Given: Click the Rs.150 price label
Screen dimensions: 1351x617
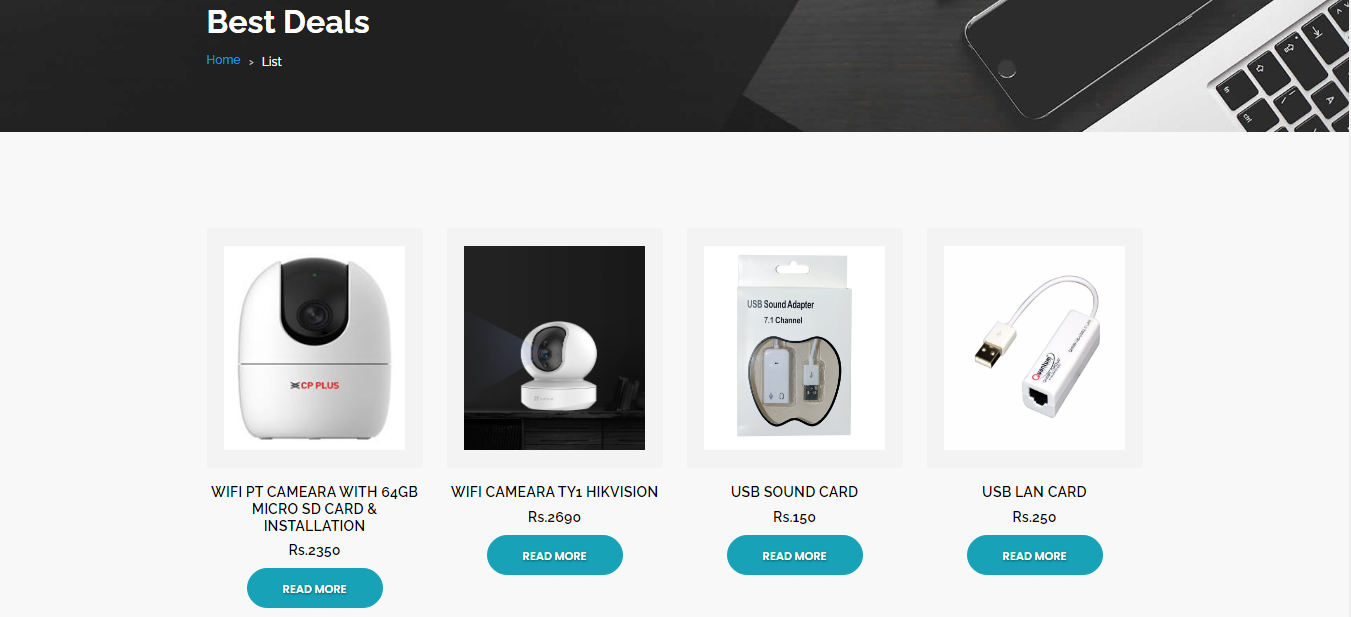Looking at the screenshot, I should point(794,517).
